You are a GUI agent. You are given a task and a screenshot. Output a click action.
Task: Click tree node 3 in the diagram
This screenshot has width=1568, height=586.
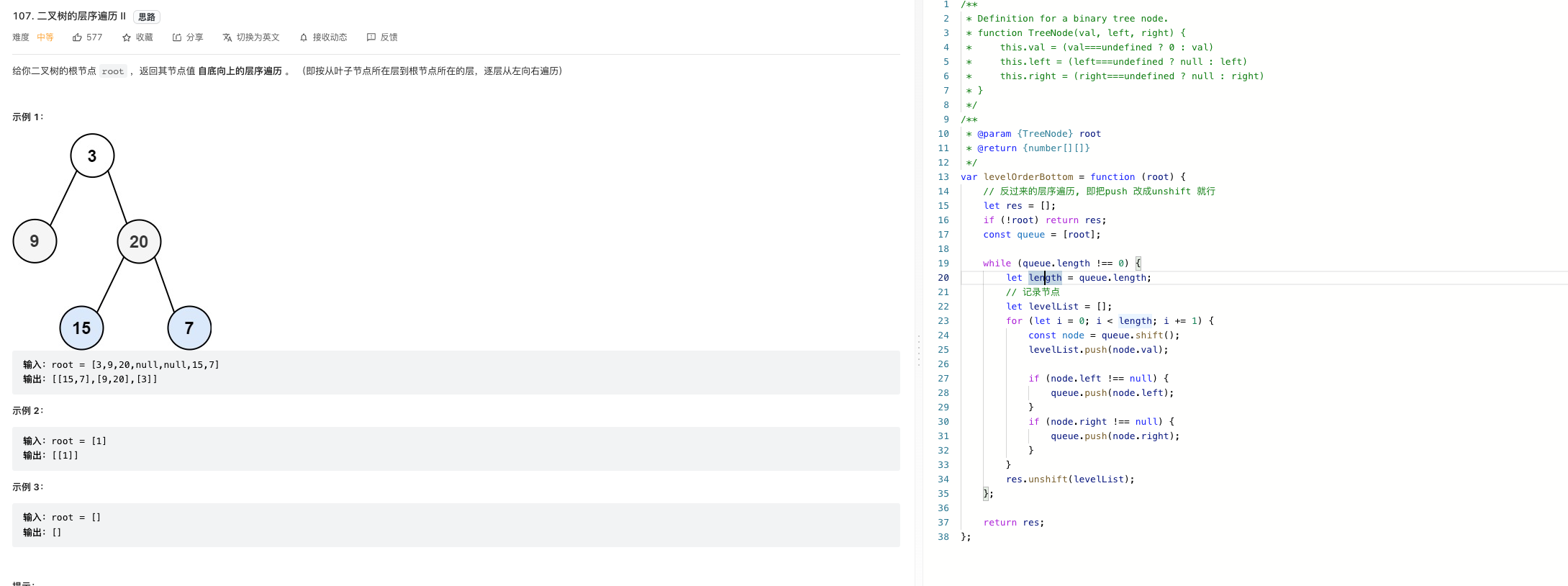click(x=92, y=155)
